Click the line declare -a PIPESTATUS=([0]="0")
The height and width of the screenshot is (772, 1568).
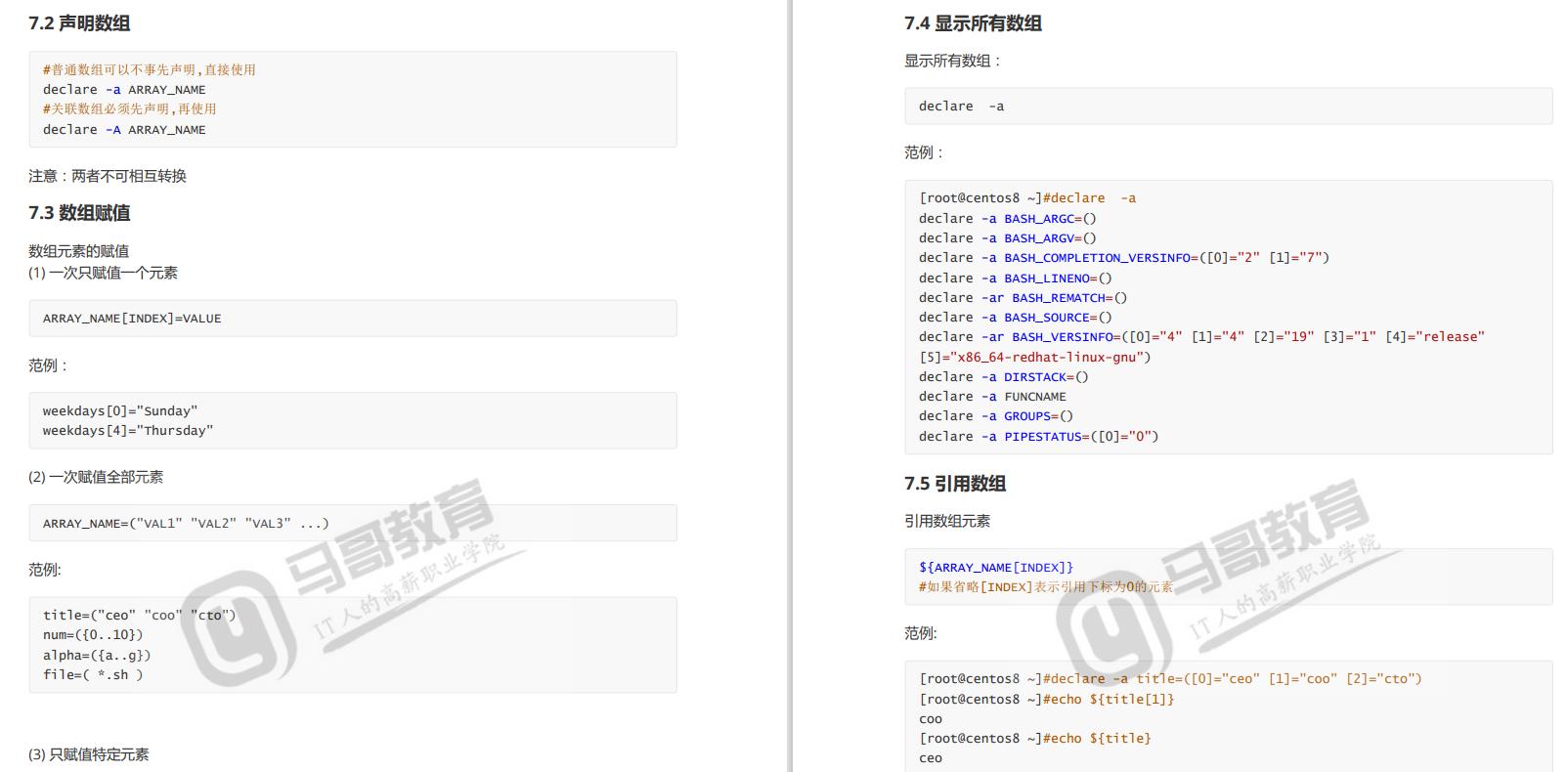1039,437
